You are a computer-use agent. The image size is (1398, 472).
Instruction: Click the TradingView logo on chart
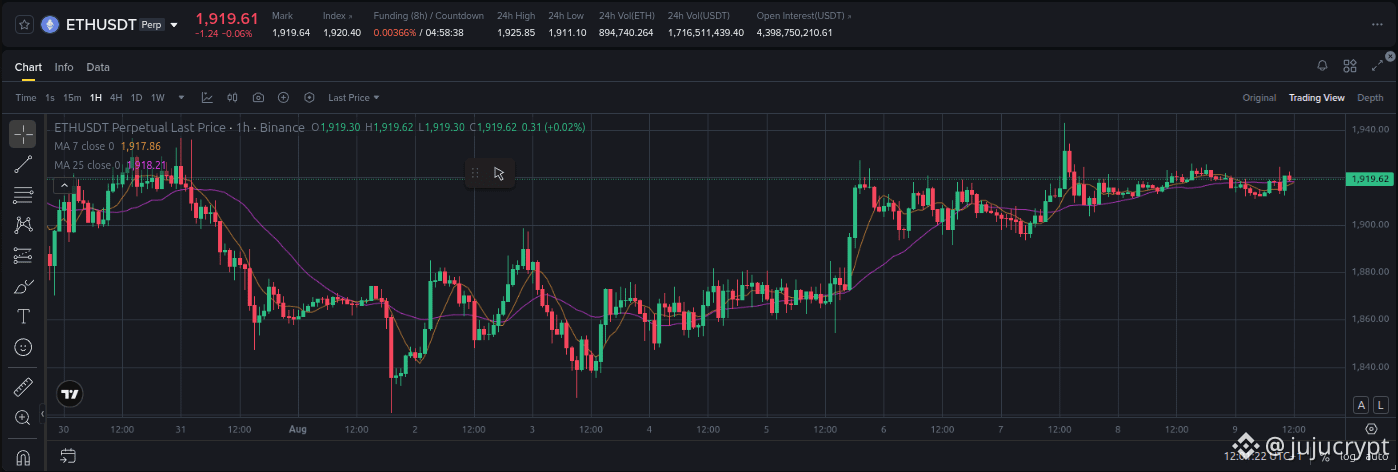coord(70,394)
